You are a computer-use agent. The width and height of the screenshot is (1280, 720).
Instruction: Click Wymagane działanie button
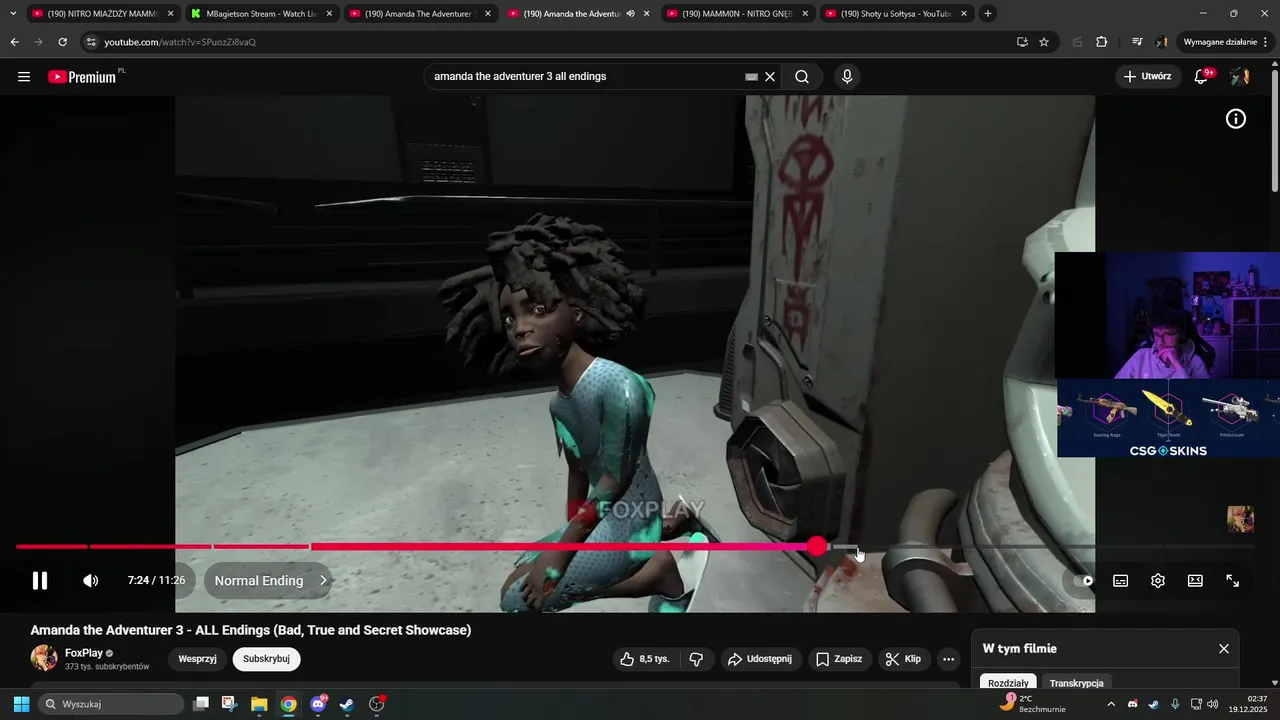tap(1219, 42)
